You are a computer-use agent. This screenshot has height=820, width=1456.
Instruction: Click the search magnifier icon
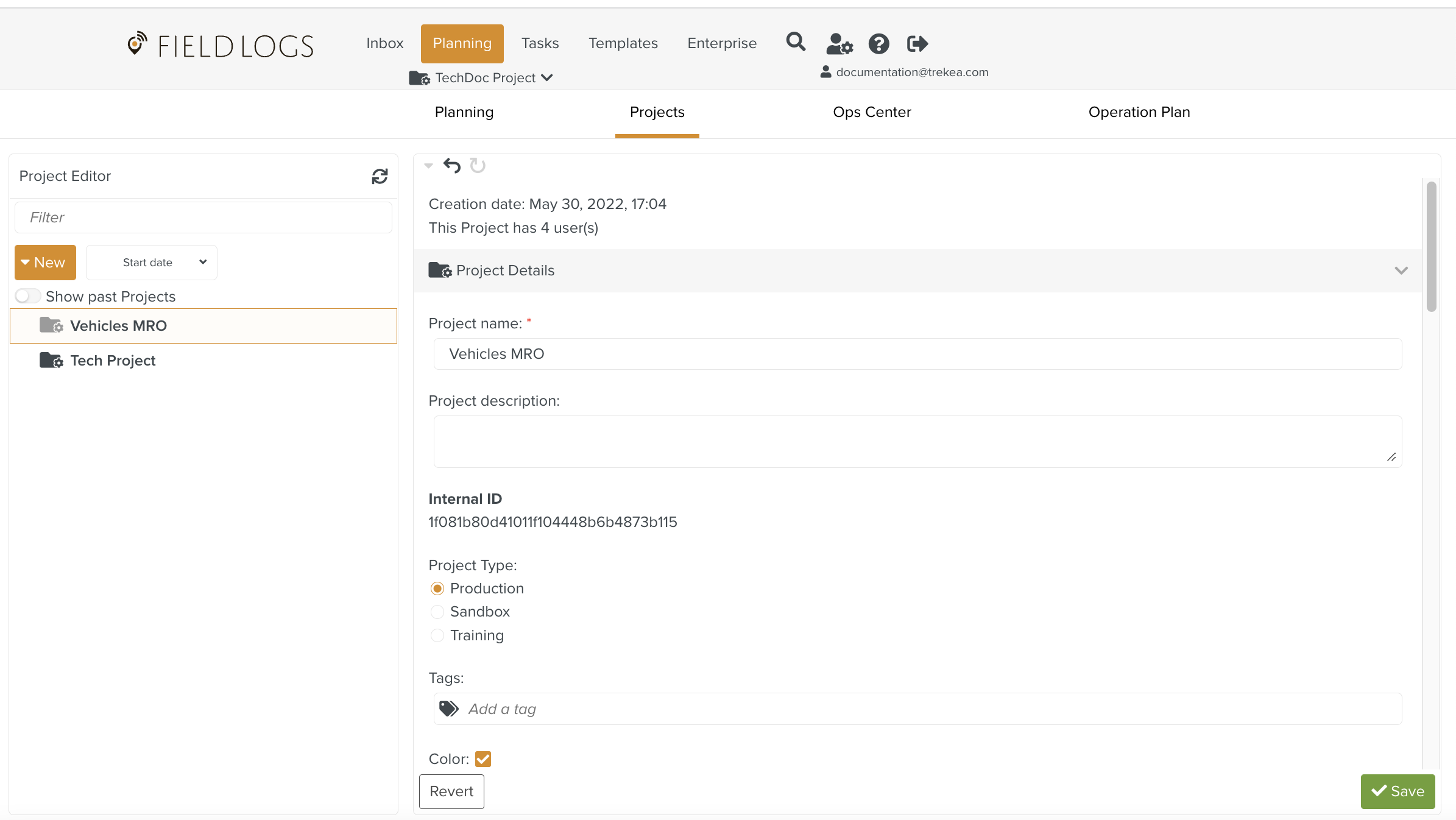click(796, 42)
